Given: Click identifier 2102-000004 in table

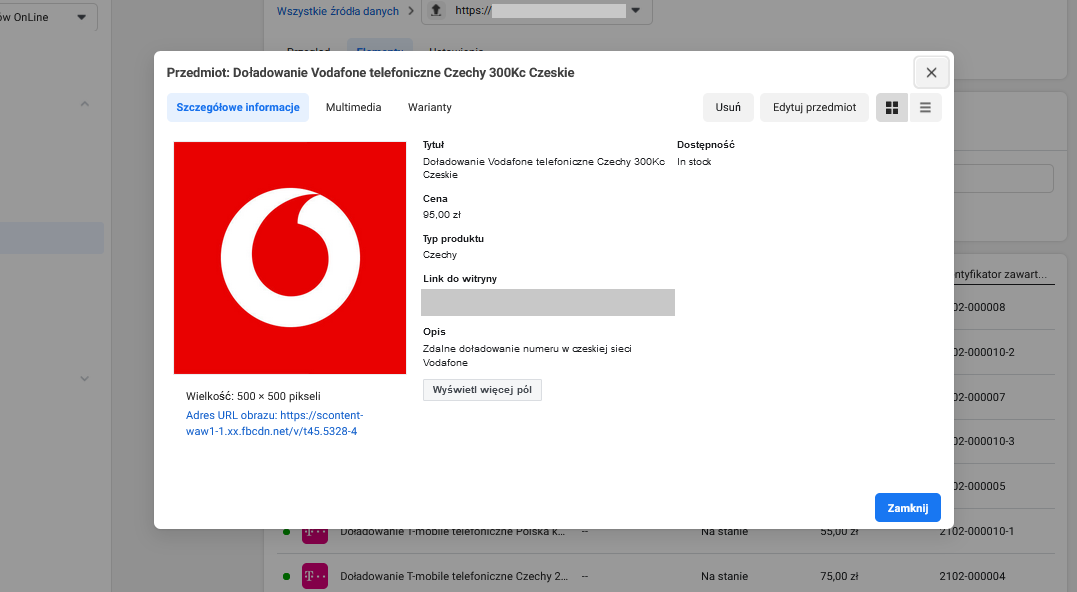Looking at the screenshot, I should coord(972,576).
